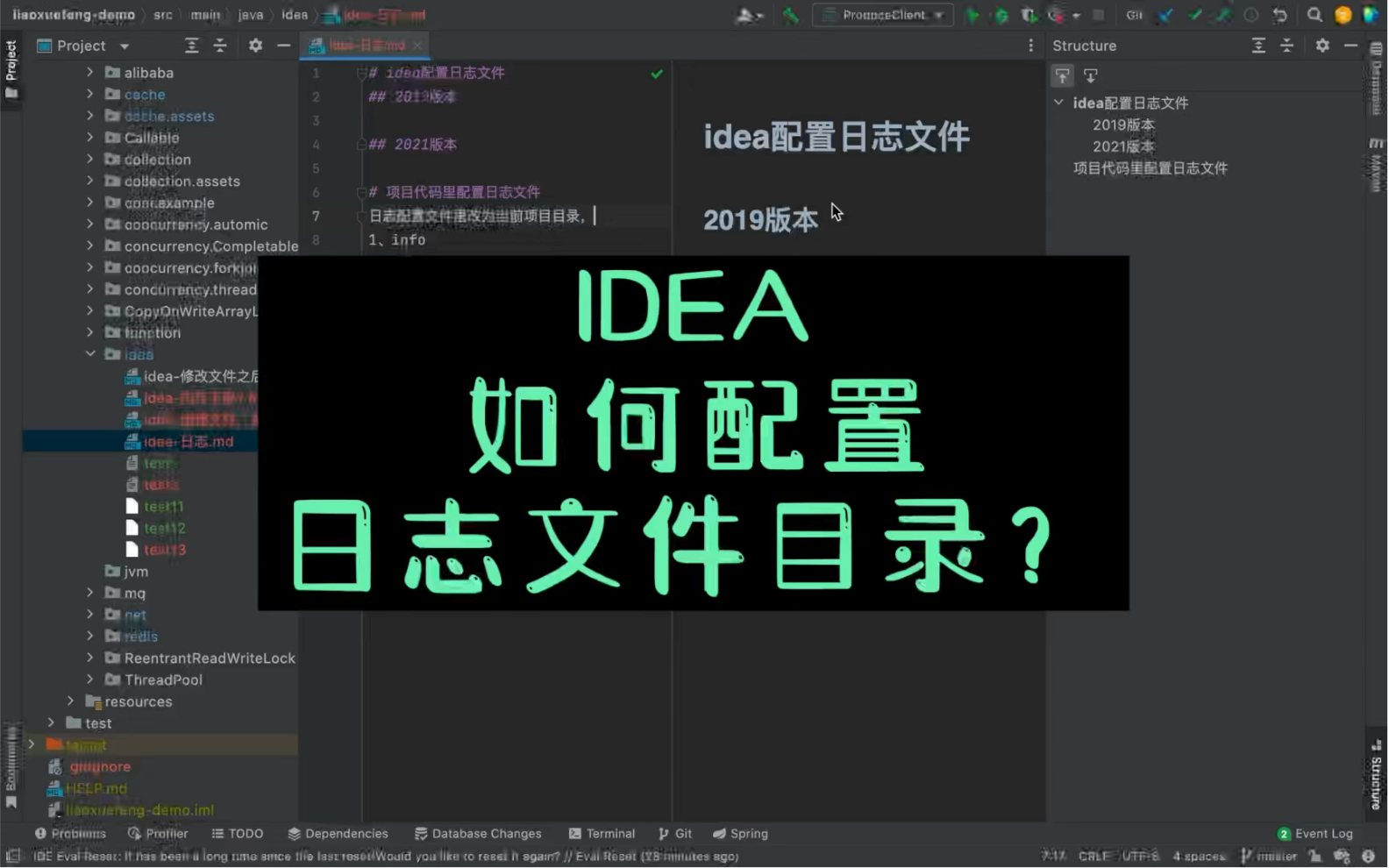Click the Git Push arrow icon
The height and width of the screenshot is (868, 1389).
pyautogui.click(x=1223, y=15)
